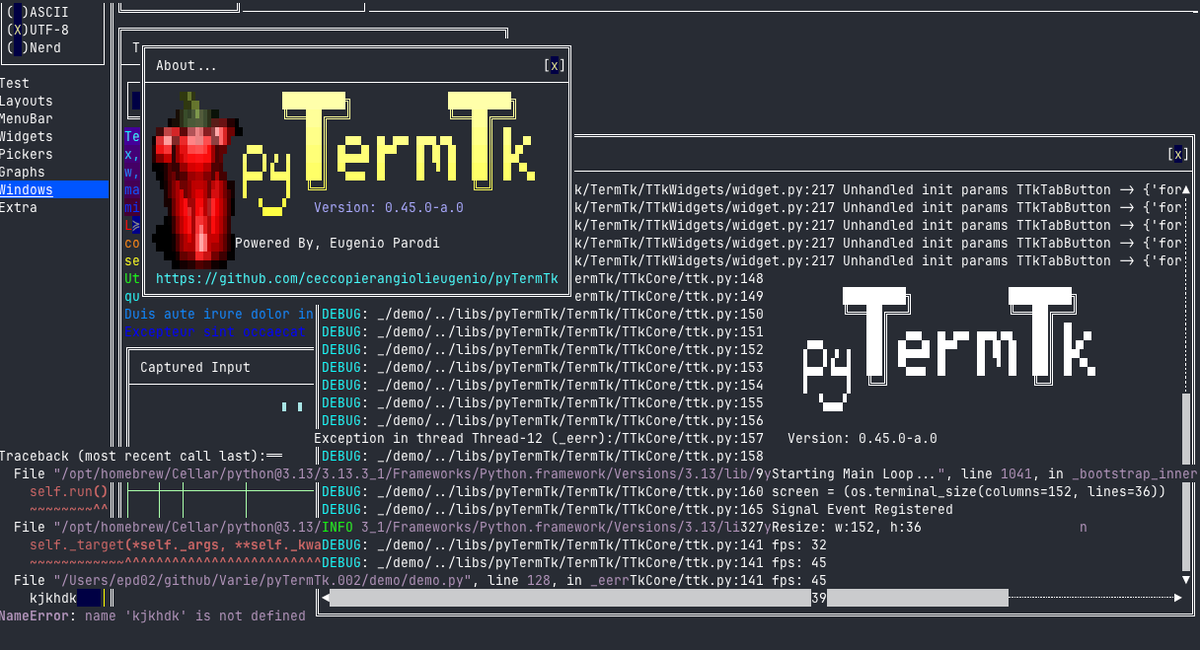This screenshot has width=1200, height=650.
Task: Click the 'fps: 32' log entry
Action: 799,545
